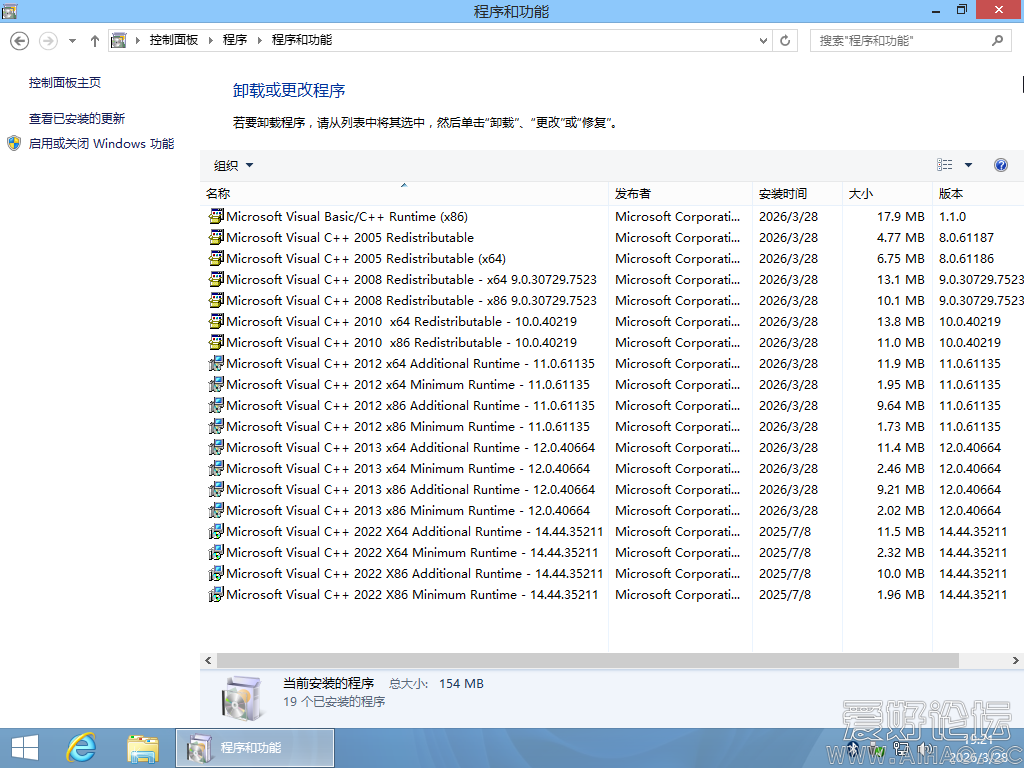The image size is (1024, 768).
Task: Open 查看已安装的更新 link
Action: [76, 118]
